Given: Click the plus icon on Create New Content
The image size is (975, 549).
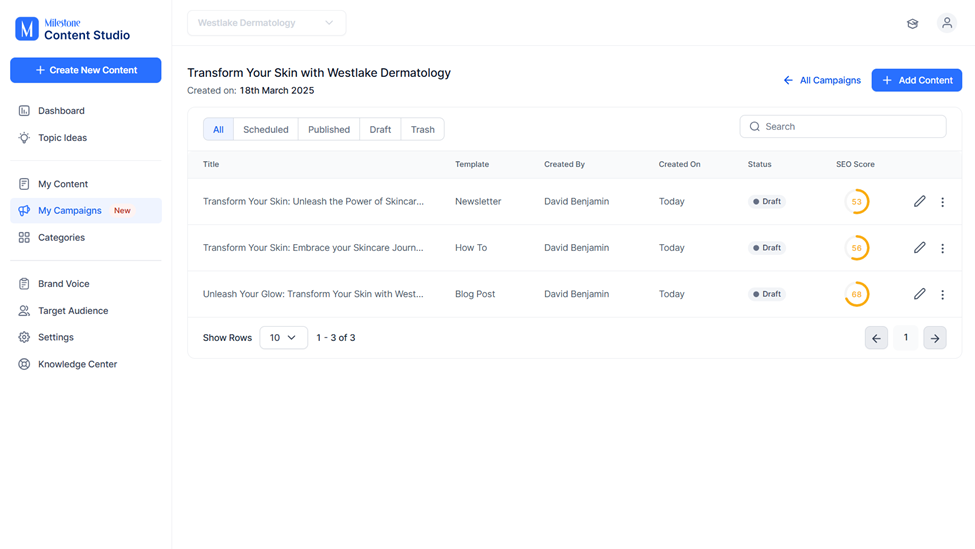Looking at the screenshot, I should 40,70.
